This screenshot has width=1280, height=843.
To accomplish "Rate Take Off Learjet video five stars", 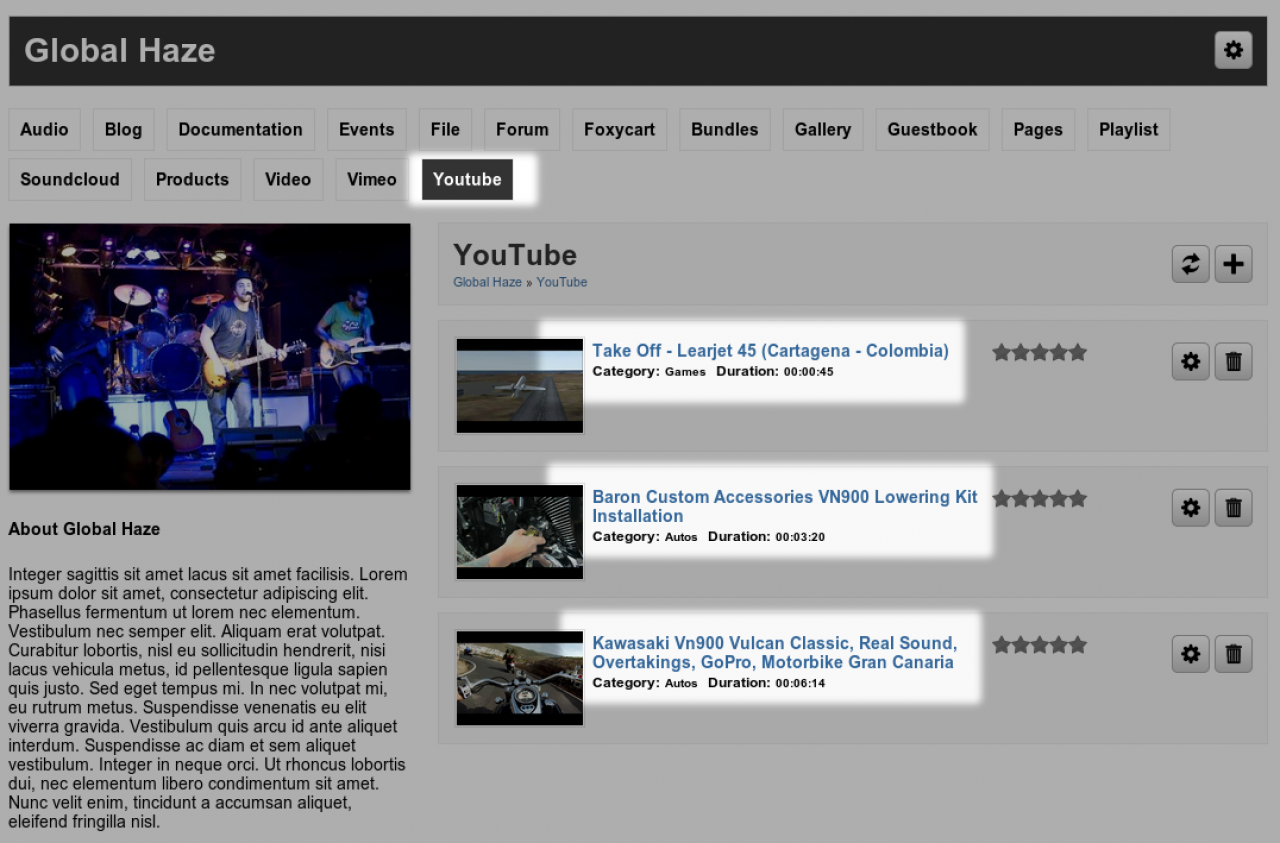I will [x=1077, y=352].
